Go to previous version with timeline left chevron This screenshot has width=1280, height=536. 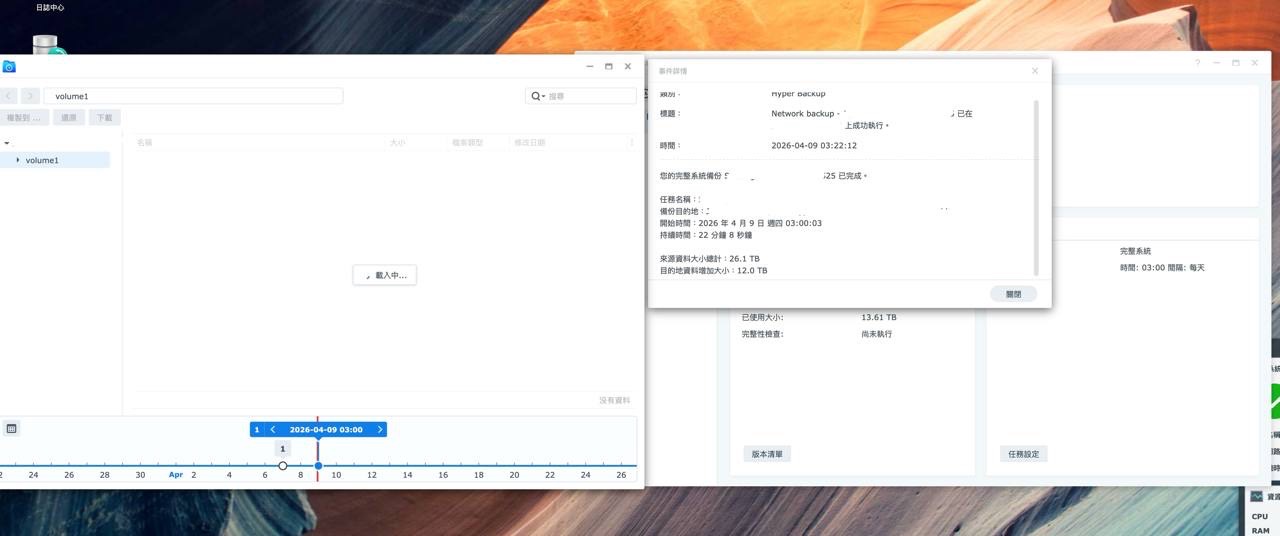coord(273,429)
